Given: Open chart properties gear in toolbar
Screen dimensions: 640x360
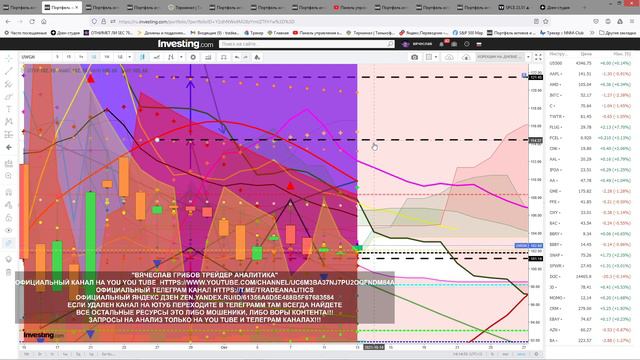Looking at the screenshot, I should click(193, 57).
